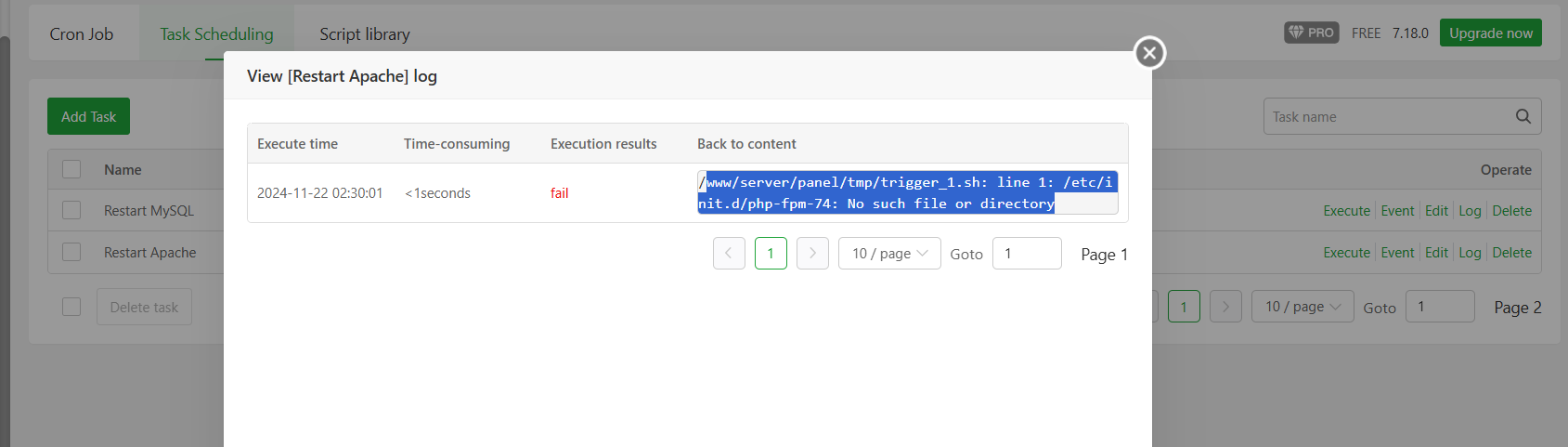Go to next page in log dialog
The image size is (1568, 447).
point(812,254)
